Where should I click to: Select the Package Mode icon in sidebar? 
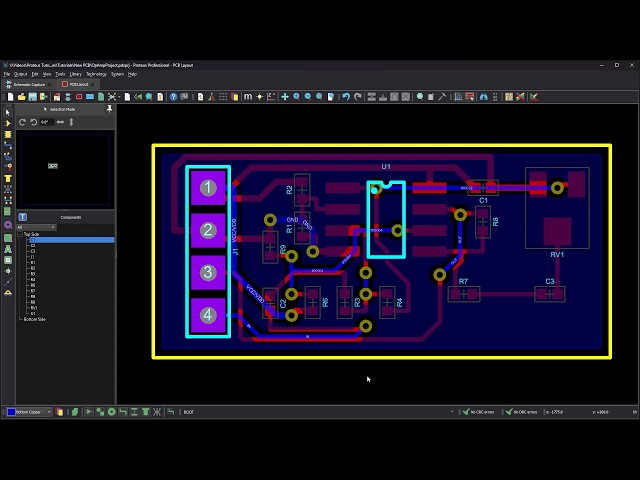pos(8,134)
